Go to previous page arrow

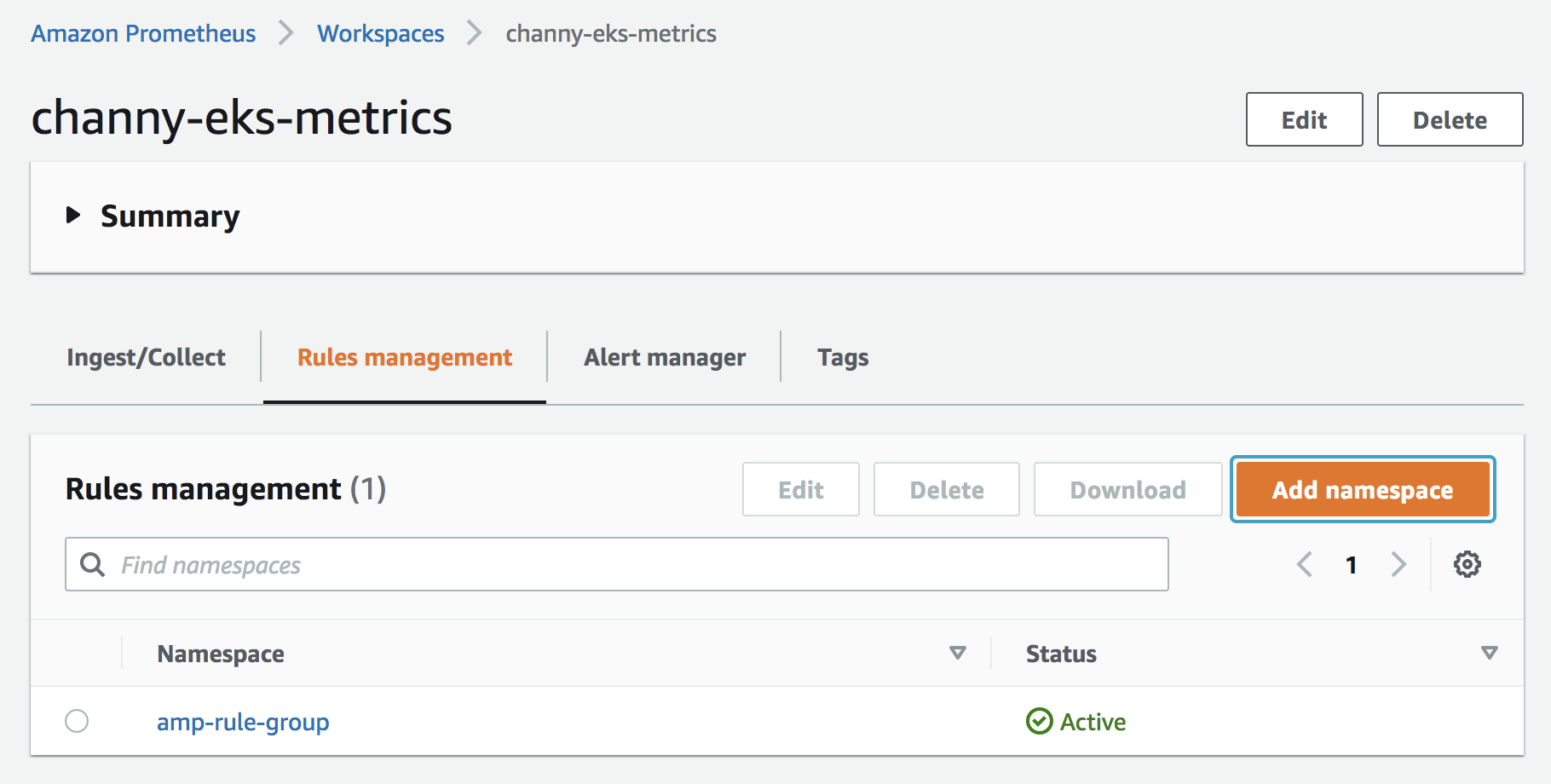point(1304,564)
